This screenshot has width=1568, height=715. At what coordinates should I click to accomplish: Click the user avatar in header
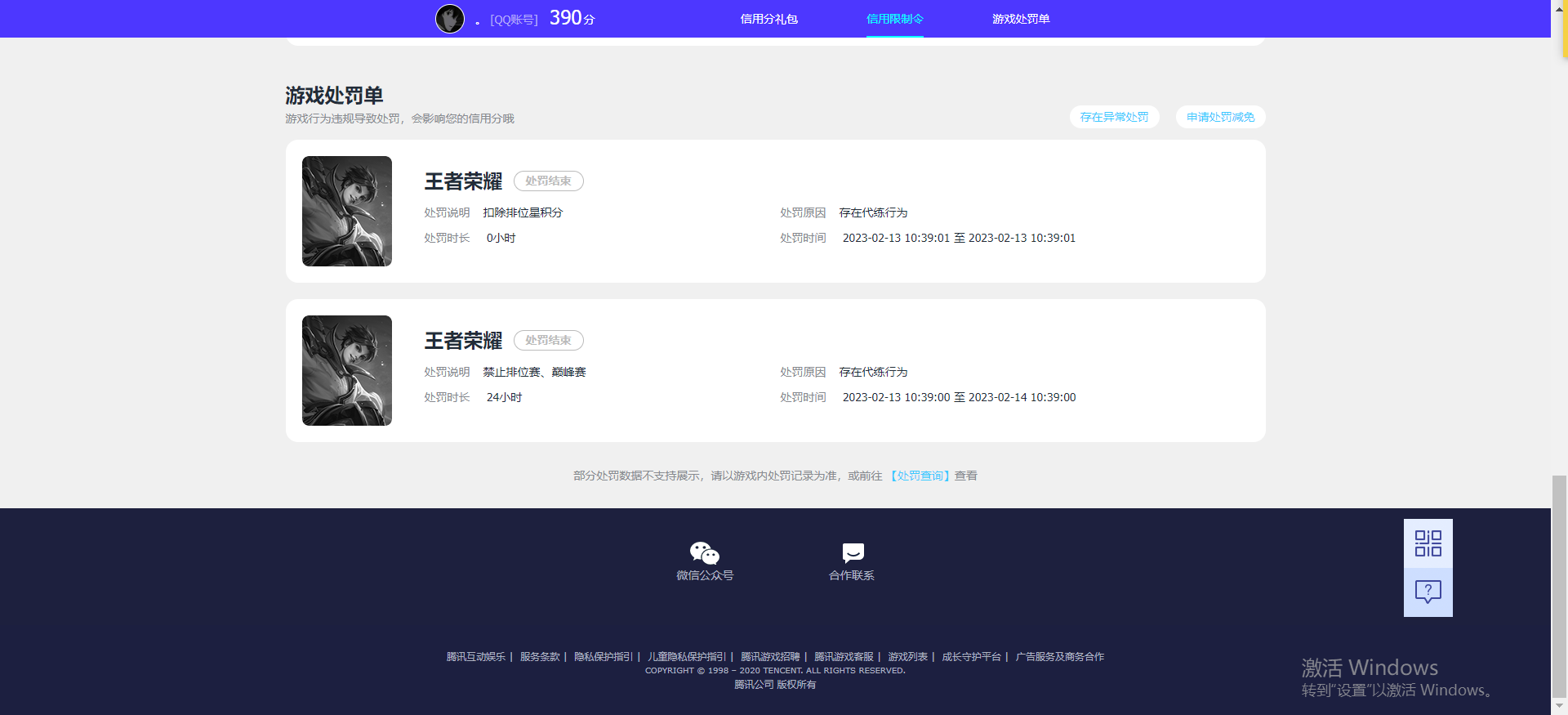coord(449,19)
